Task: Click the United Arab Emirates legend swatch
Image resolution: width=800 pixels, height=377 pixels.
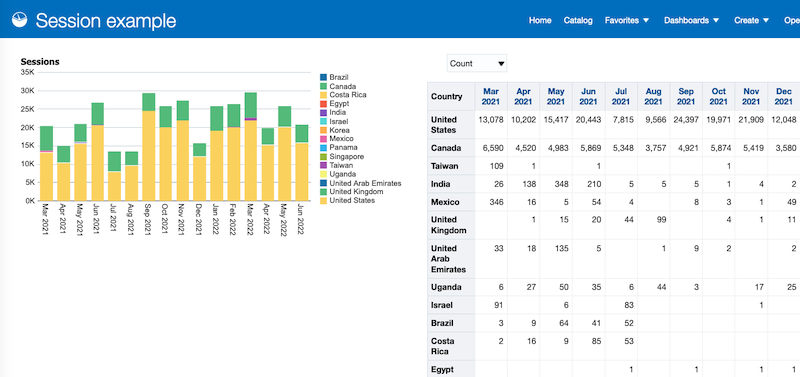Action: [x=323, y=183]
